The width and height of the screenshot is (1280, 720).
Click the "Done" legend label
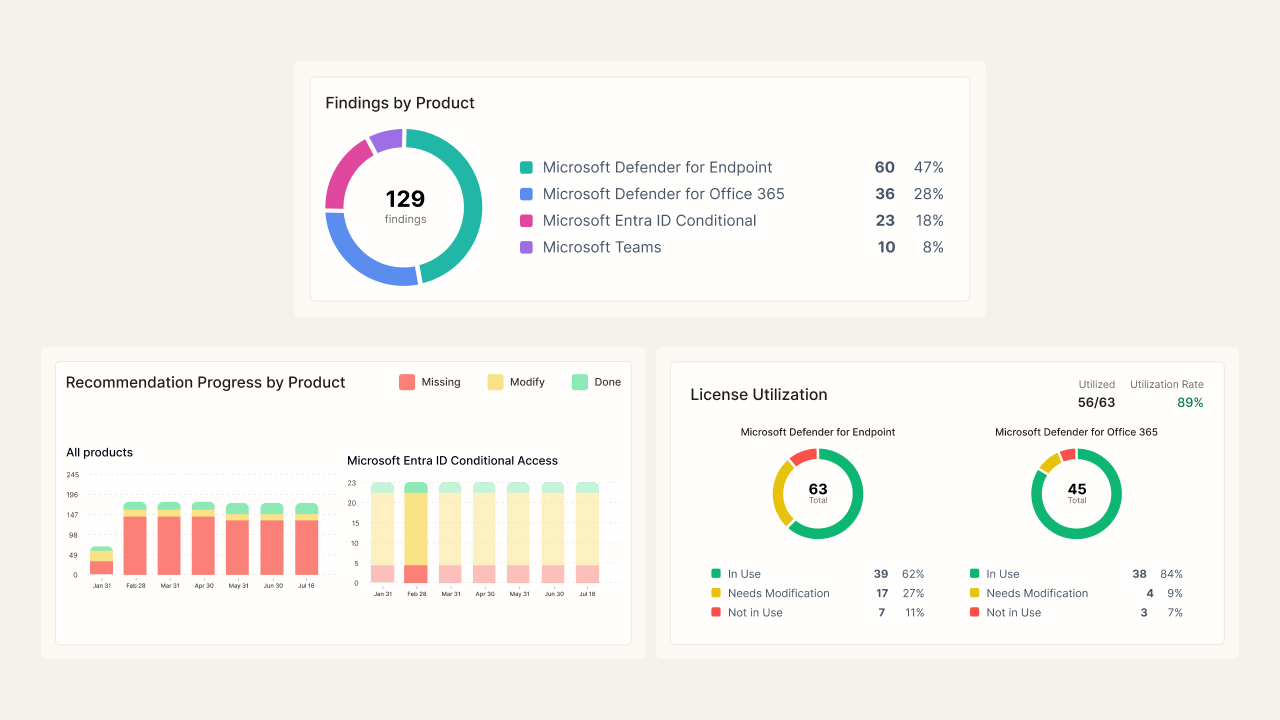(x=608, y=382)
